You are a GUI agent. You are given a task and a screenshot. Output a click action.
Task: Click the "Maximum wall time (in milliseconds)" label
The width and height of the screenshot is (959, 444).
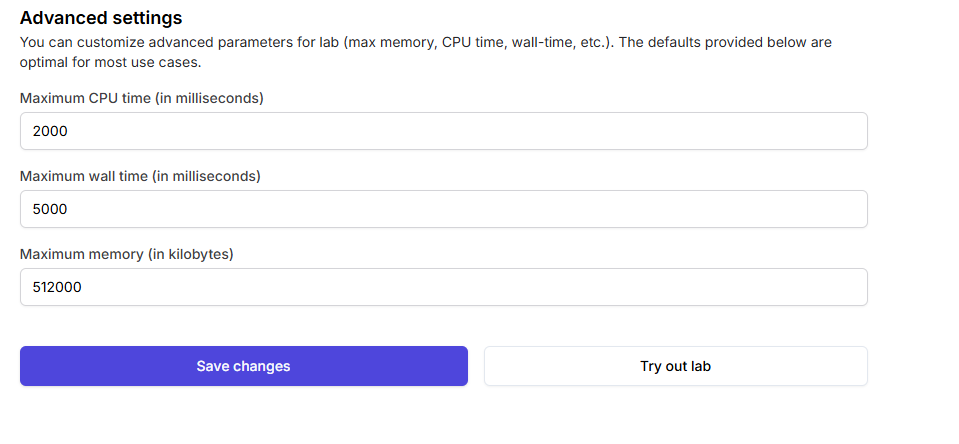[140, 176]
